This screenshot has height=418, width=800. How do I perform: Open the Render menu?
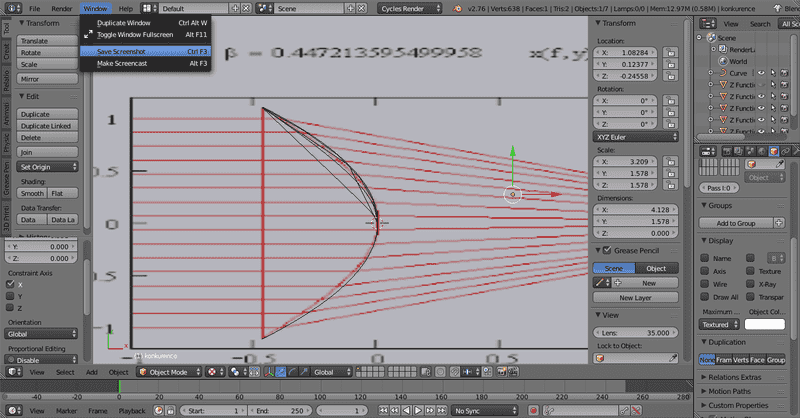[x=61, y=8]
